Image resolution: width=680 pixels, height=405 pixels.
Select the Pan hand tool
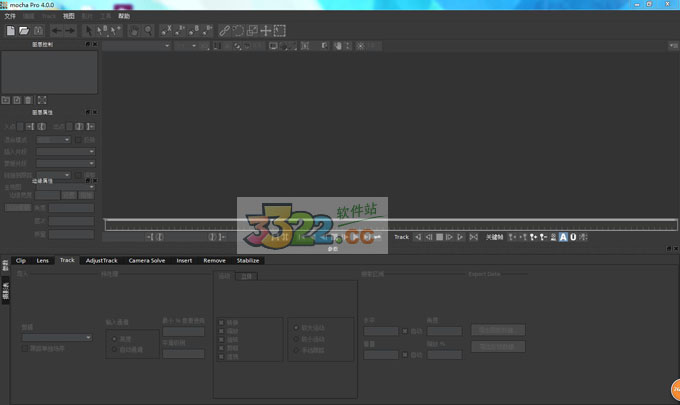tap(132, 31)
